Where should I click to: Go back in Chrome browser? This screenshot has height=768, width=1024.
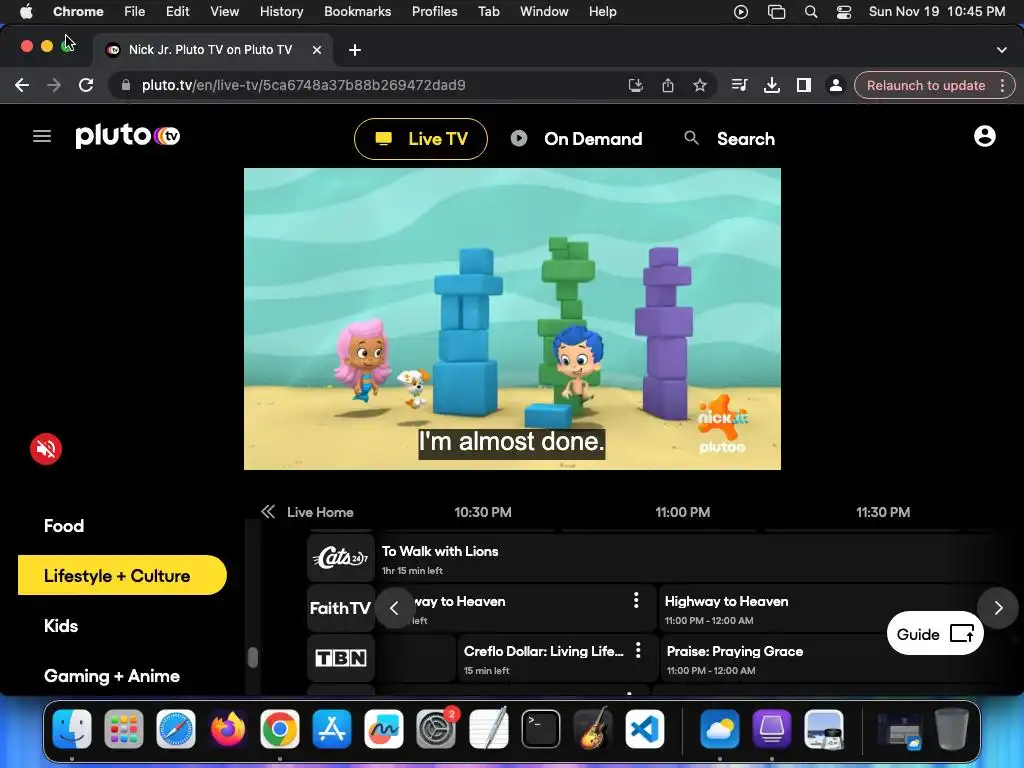pos(22,85)
